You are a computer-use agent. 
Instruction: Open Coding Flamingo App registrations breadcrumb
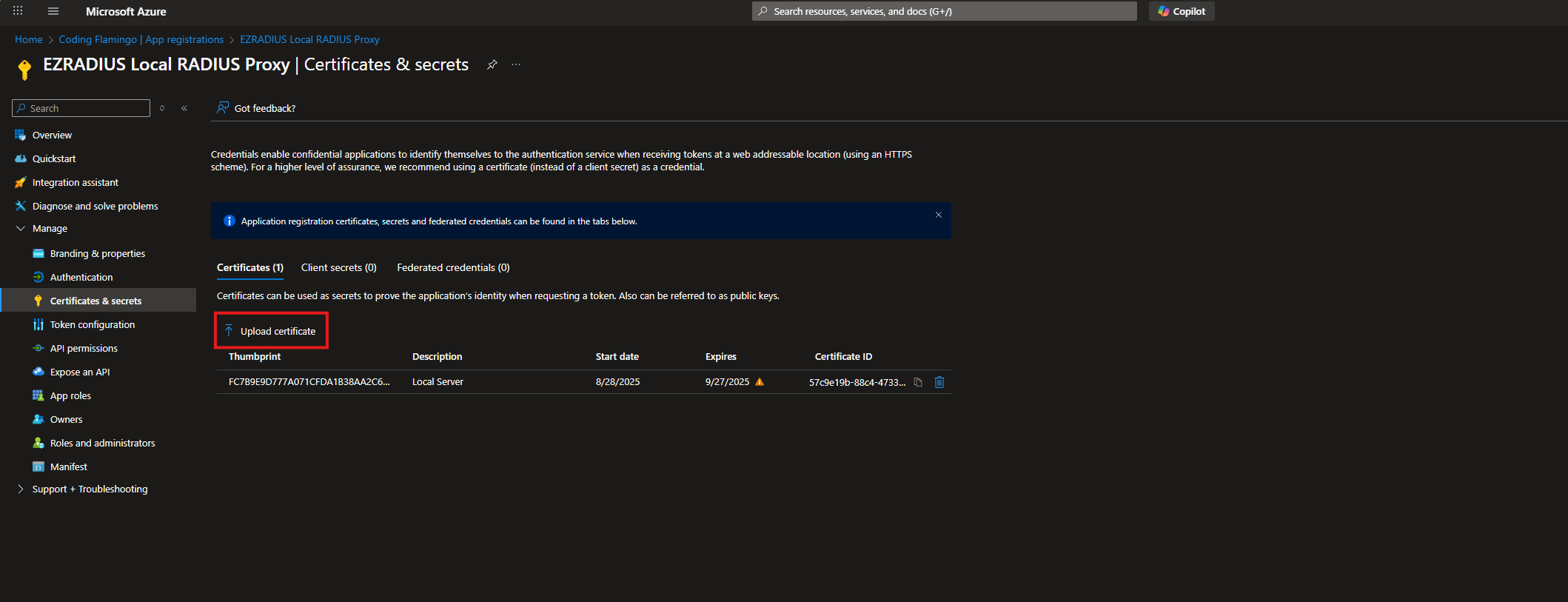click(141, 39)
